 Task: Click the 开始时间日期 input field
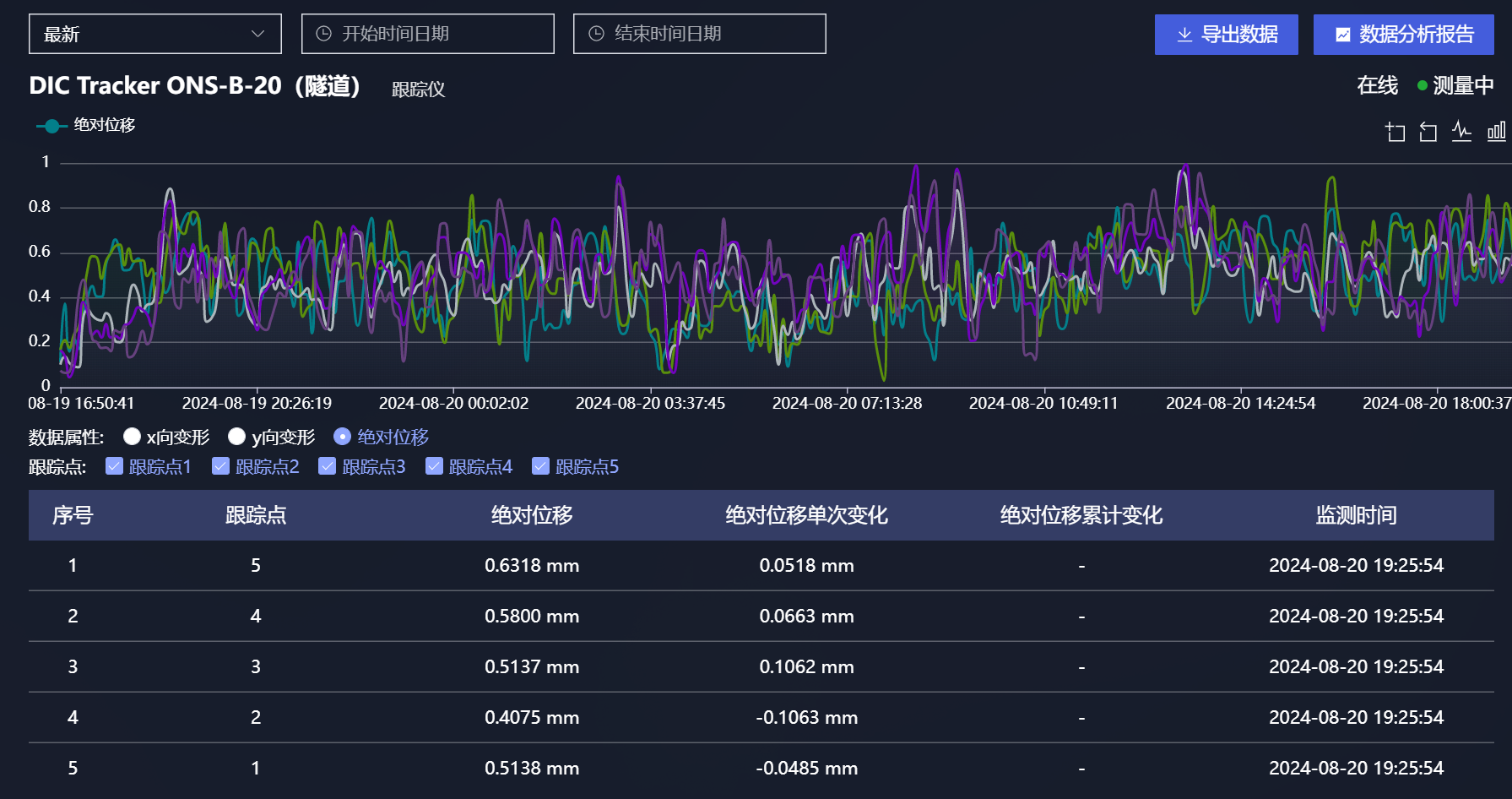(x=428, y=34)
